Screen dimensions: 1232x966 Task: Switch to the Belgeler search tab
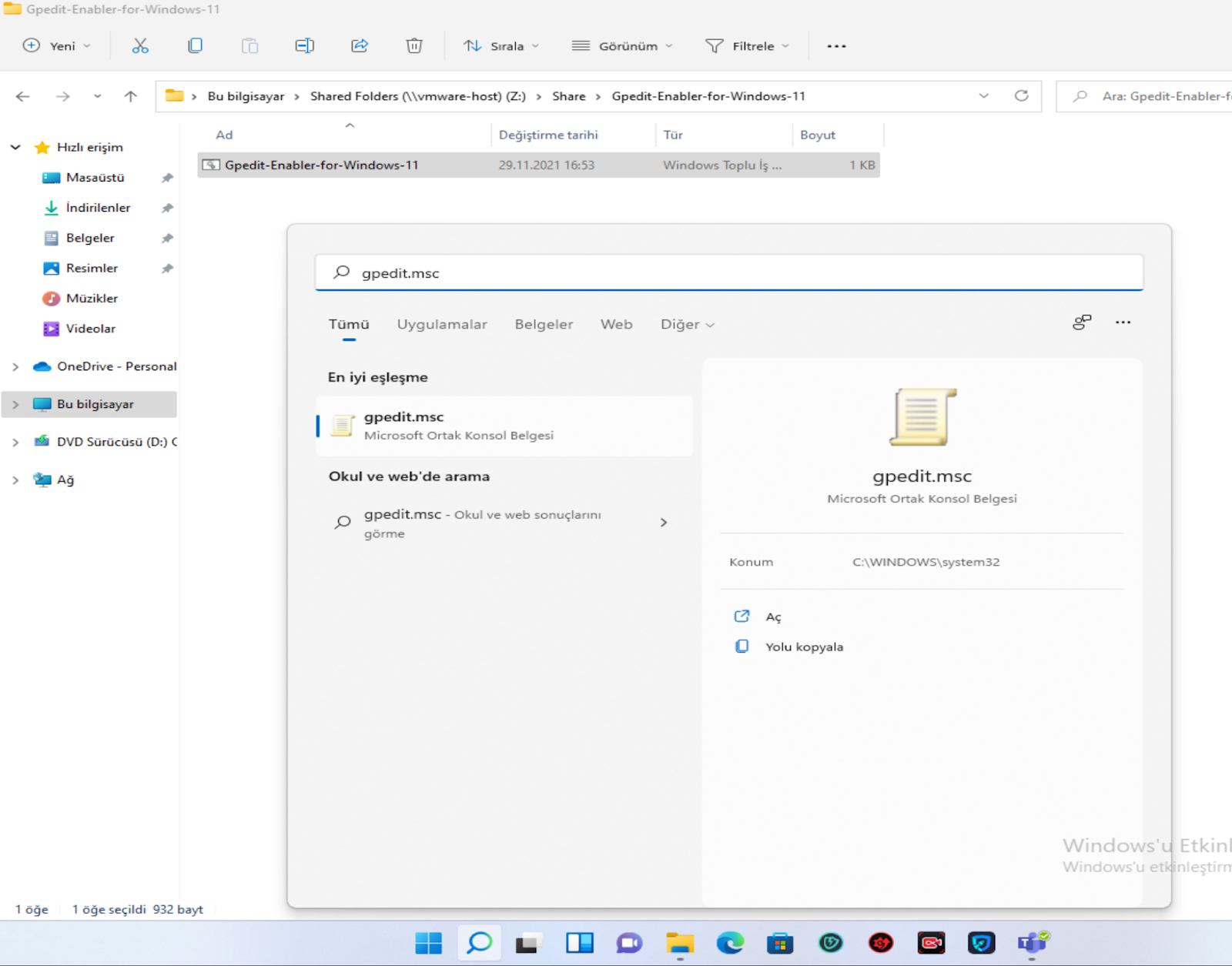point(544,325)
